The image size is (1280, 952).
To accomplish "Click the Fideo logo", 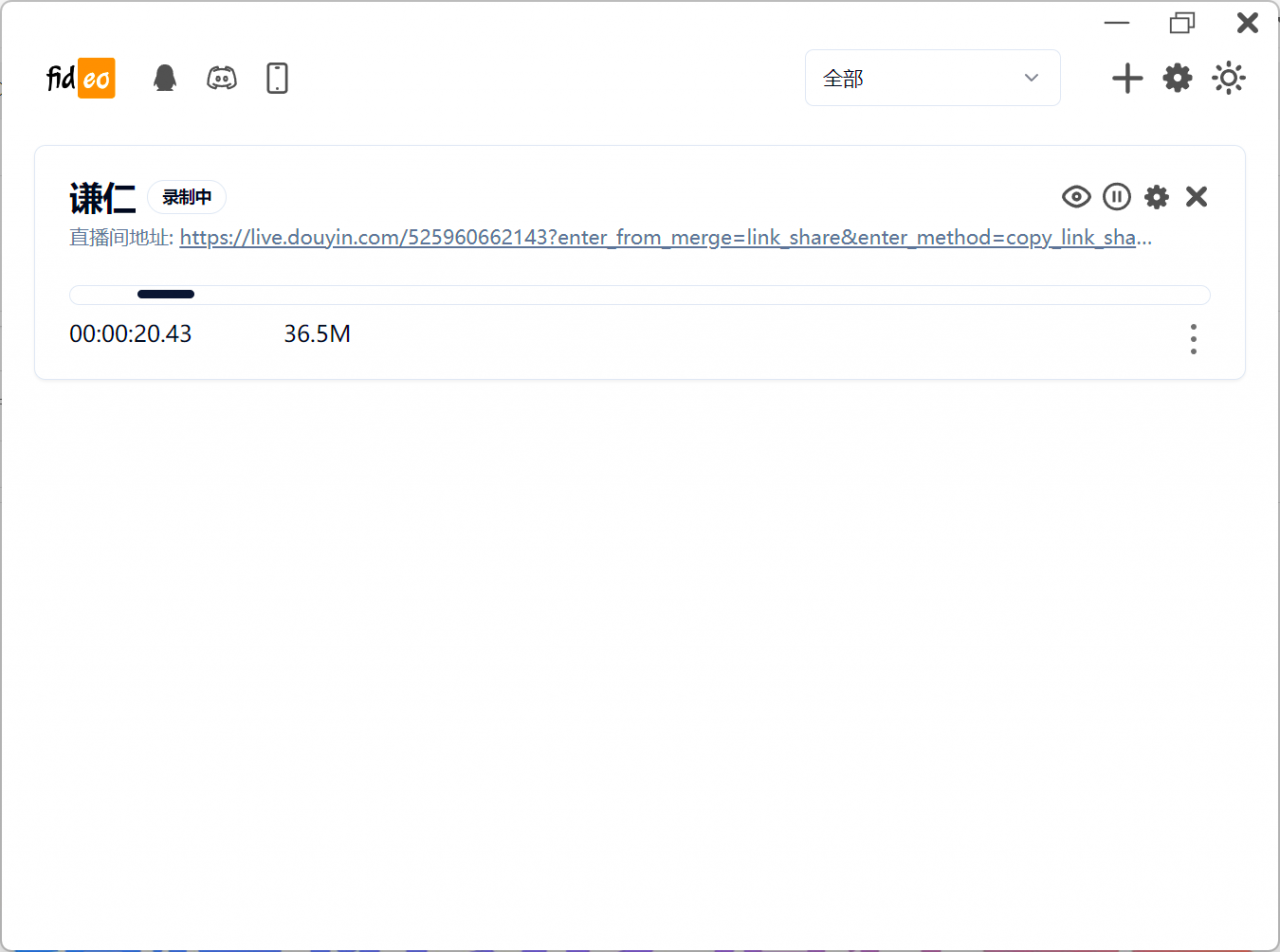I will (x=81, y=78).
